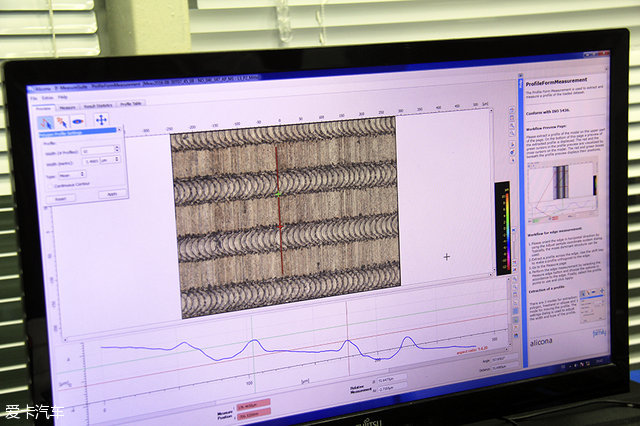Open the File menu
Image resolution: width=640 pixels, height=426 pixels.
(33, 98)
